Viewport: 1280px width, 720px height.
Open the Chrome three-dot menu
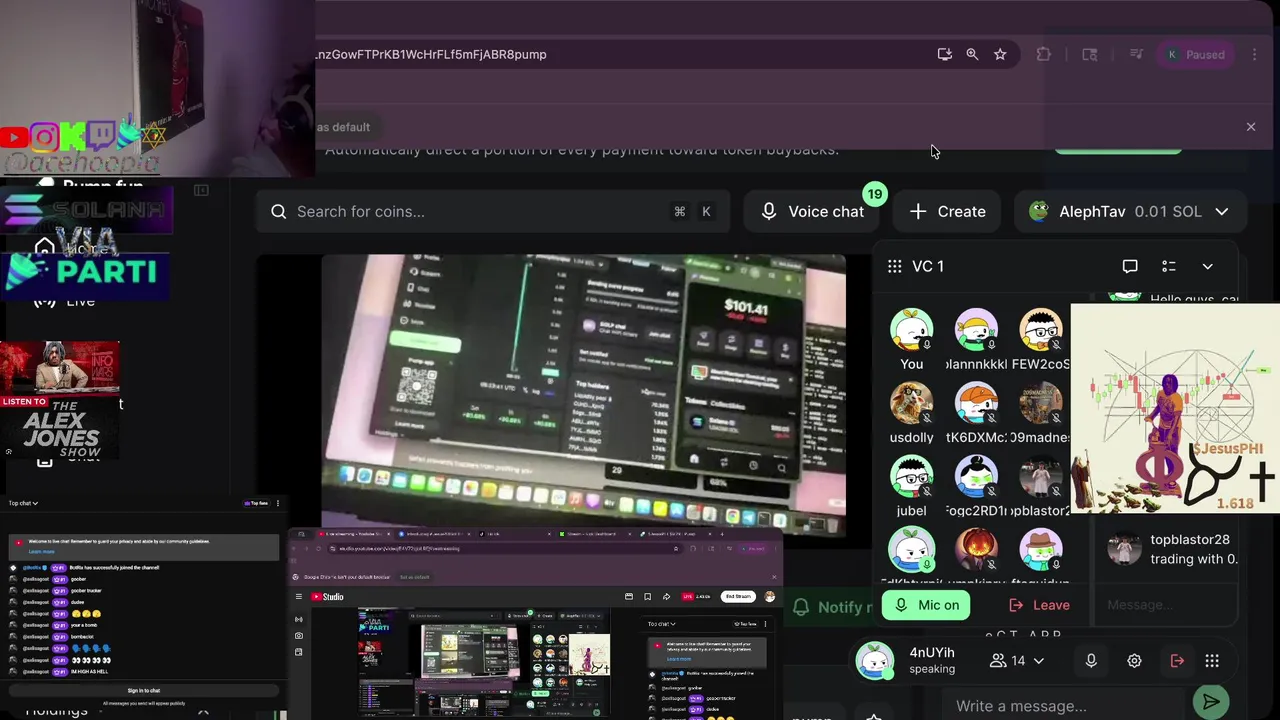(1254, 54)
